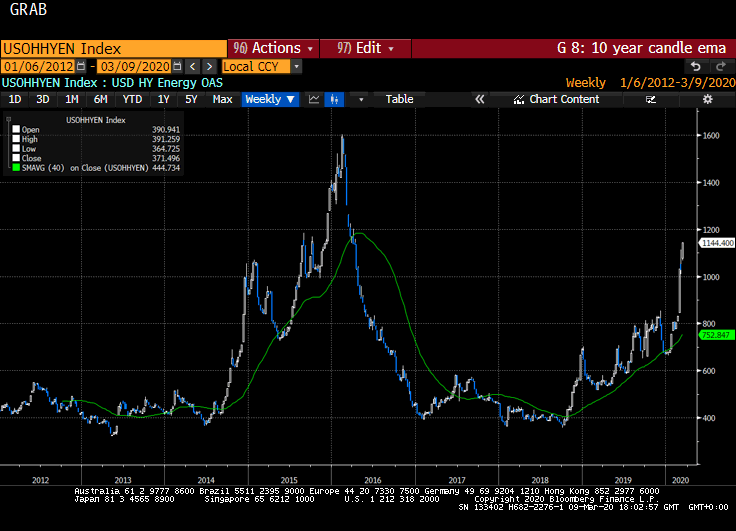Expand the Actions menu dropdown
The width and height of the screenshot is (736, 531).
pyautogui.click(x=273, y=48)
